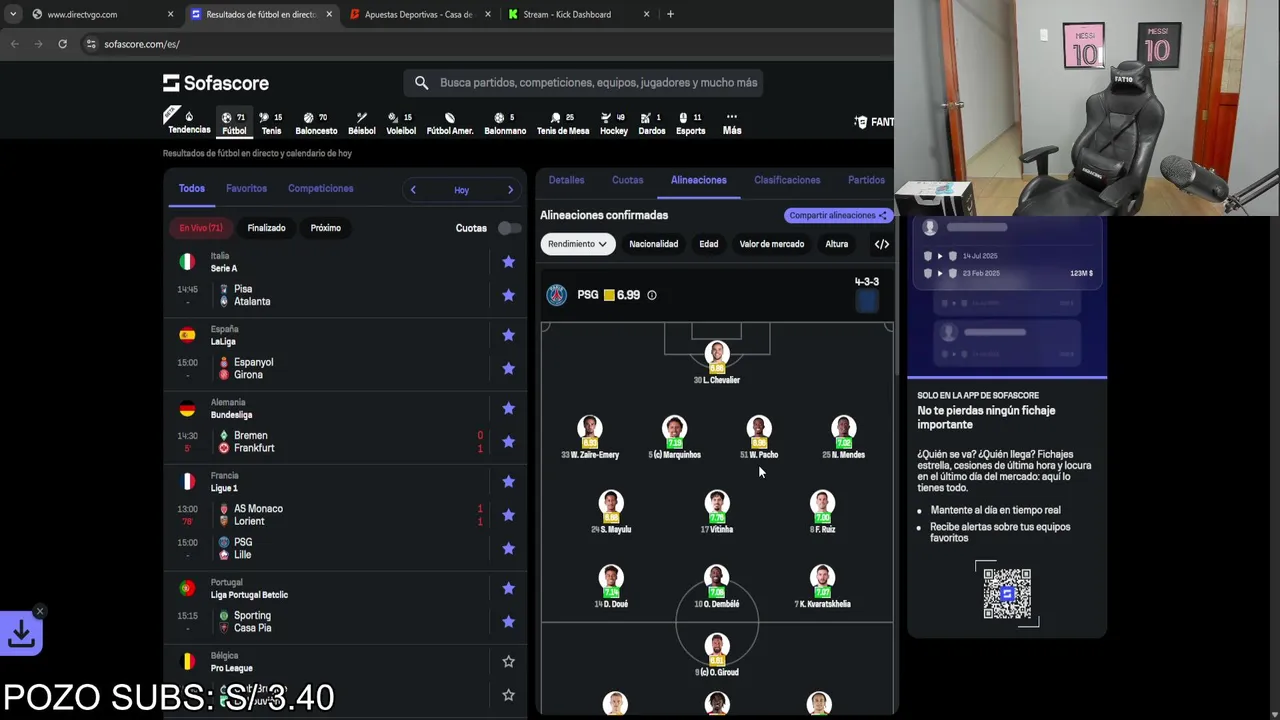This screenshot has height=720, width=1280.
Task: Switch to Stream - Kick Dashboard browser tab
Action: pyautogui.click(x=578, y=14)
